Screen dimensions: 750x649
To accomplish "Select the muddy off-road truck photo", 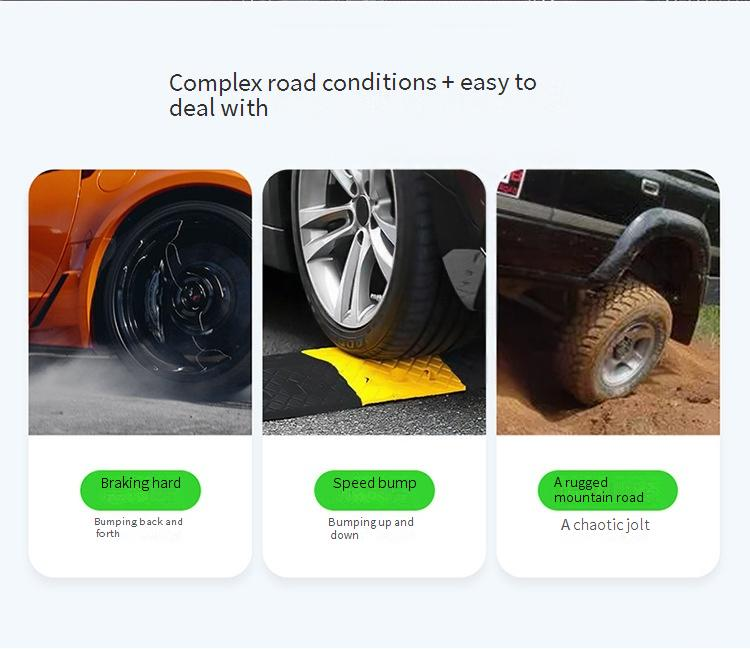I will pyautogui.click(x=608, y=302).
